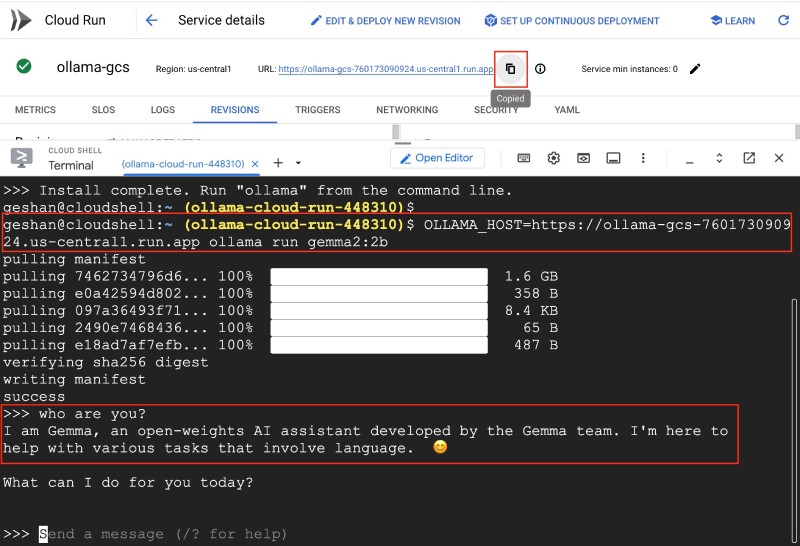The height and width of the screenshot is (546, 800).
Task: Click the 'who are you?' prompt line
Action: (x=74, y=414)
